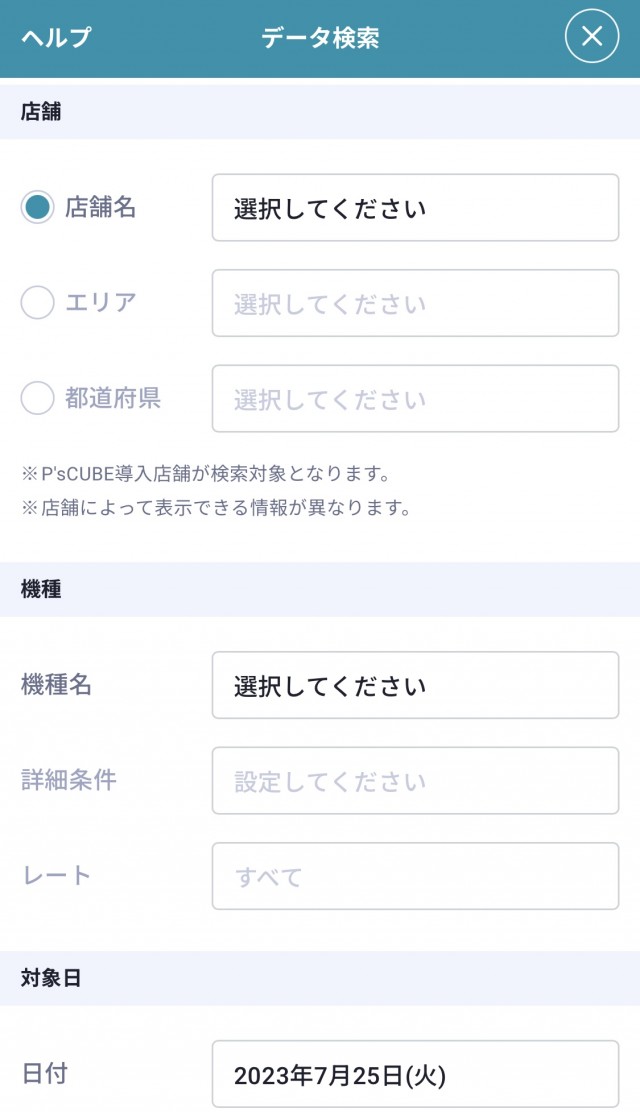
Task: Click the 機種名 field label
Action: click(x=57, y=684)
